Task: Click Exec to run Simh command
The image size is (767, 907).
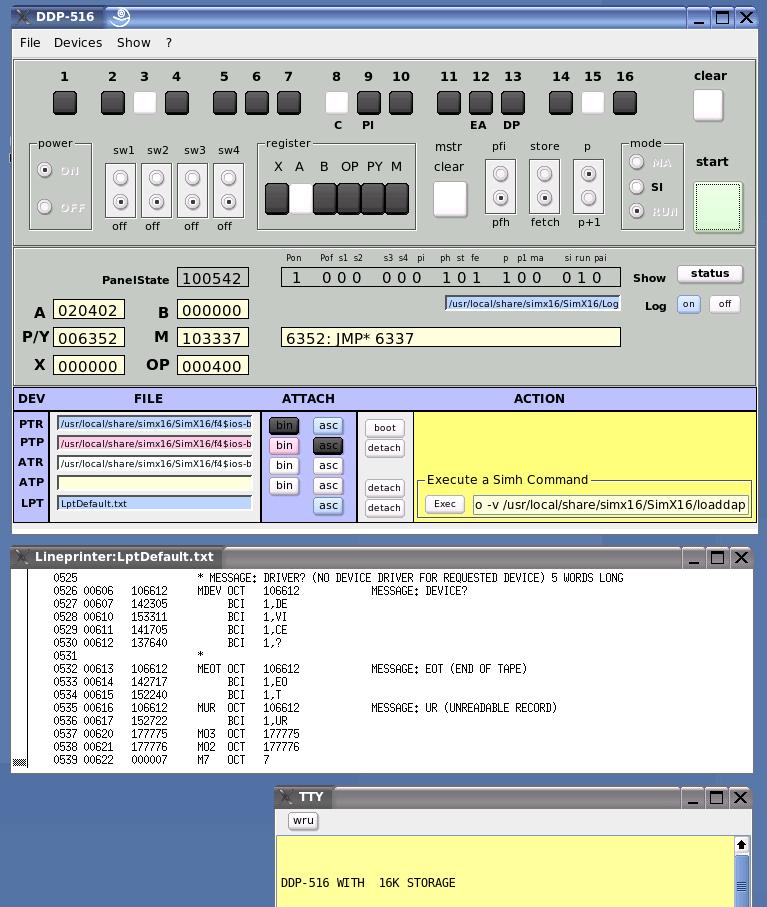Action: pyautogui.click(x=445, y=504)
